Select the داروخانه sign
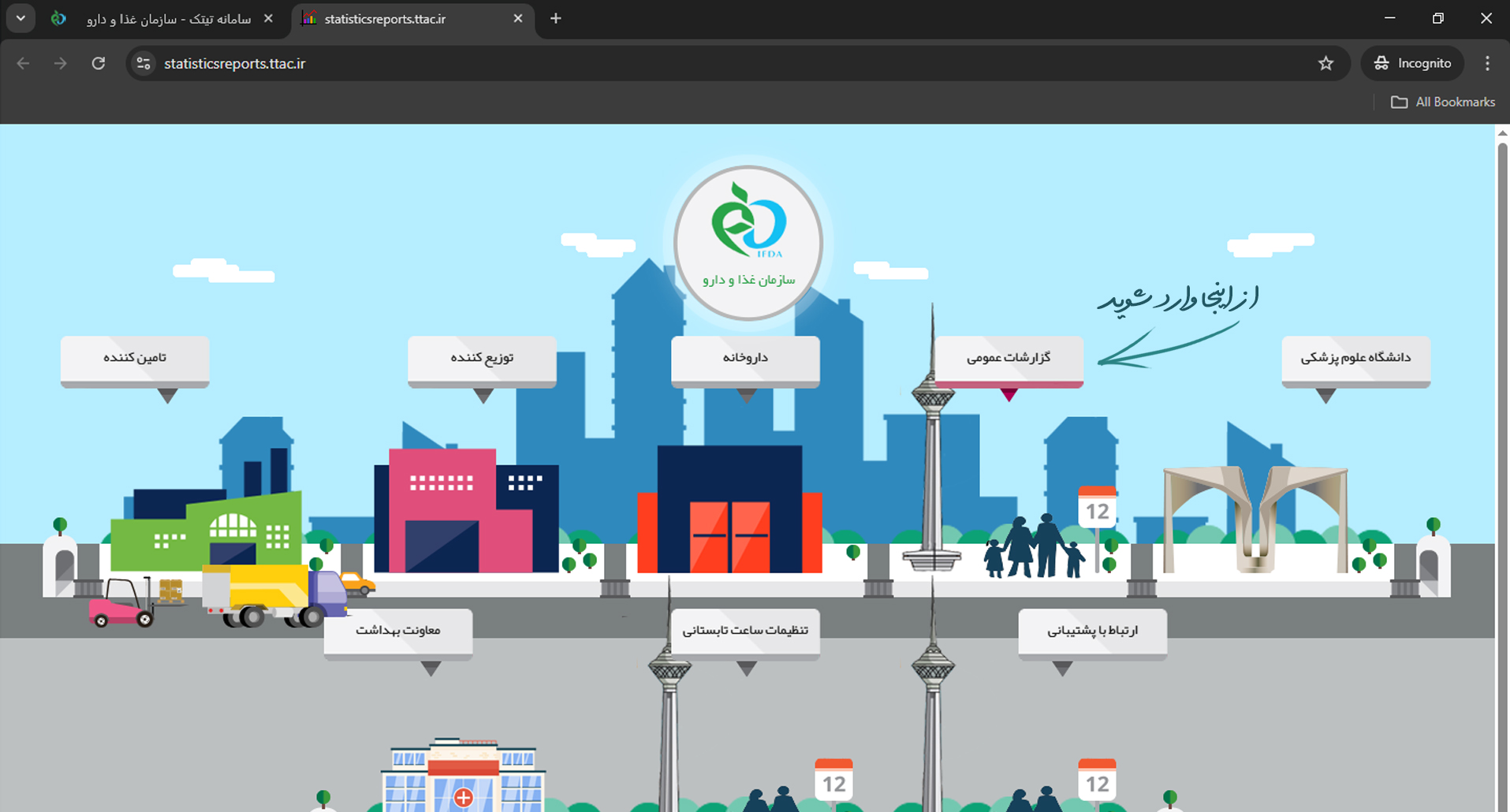The image size is (1510, 812). (745, 358)
